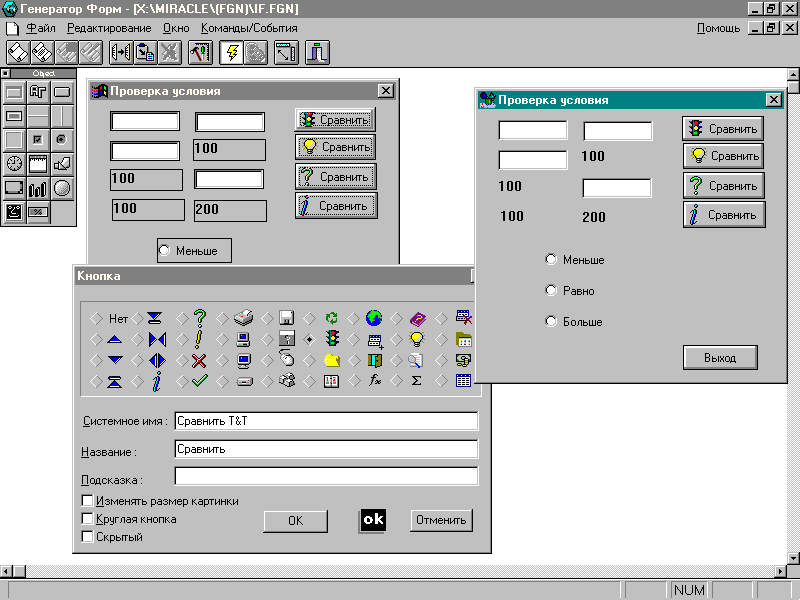
Task: Click the 'Выход' button
Action: point(719,358)
